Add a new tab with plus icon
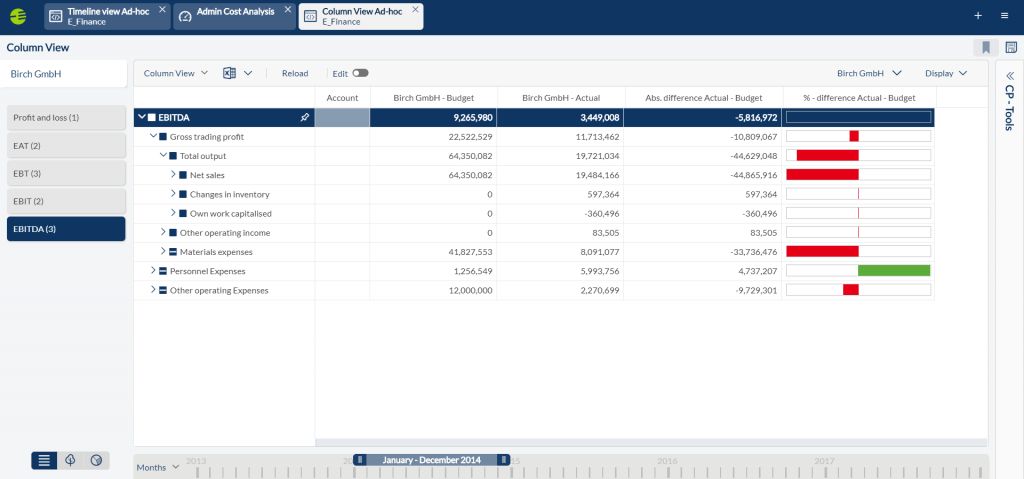1024x479 pixels. 978,16
